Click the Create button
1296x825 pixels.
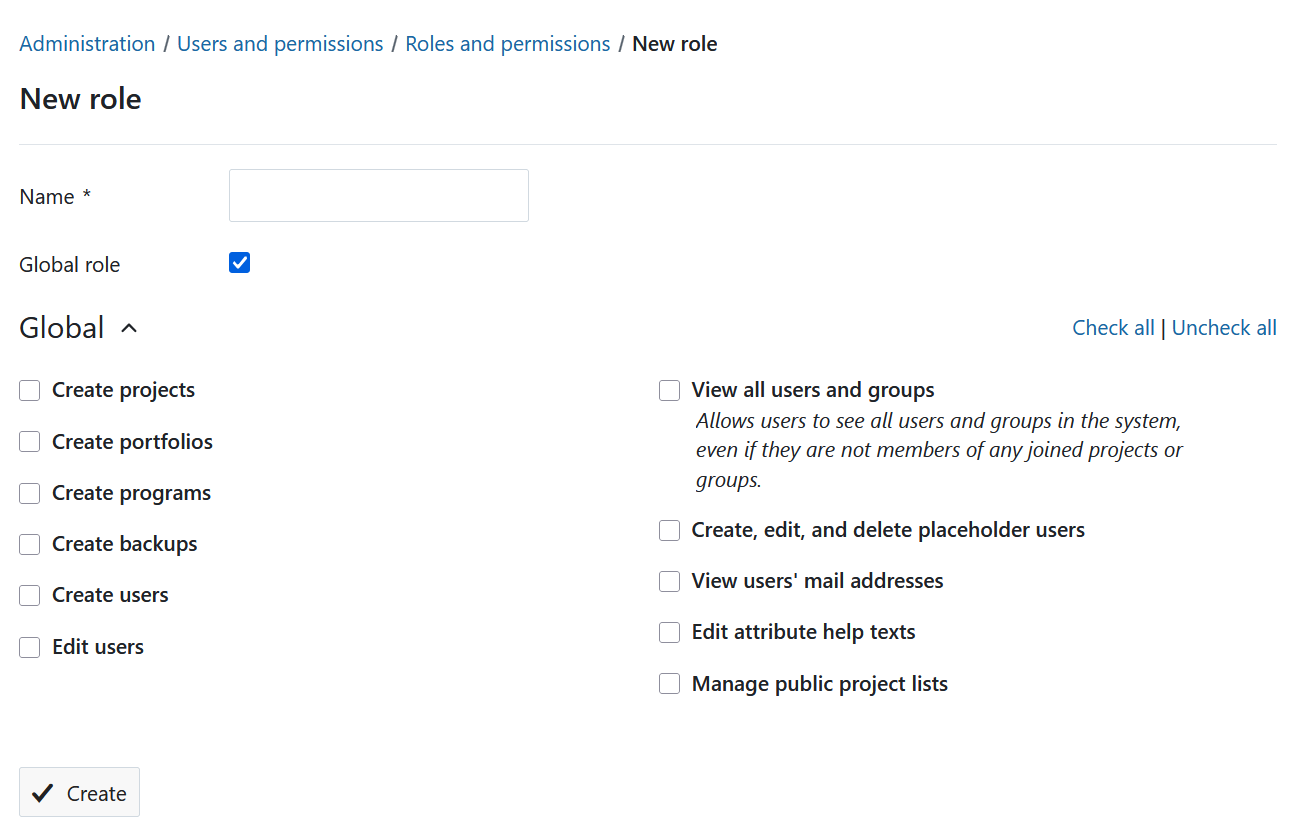79,792
